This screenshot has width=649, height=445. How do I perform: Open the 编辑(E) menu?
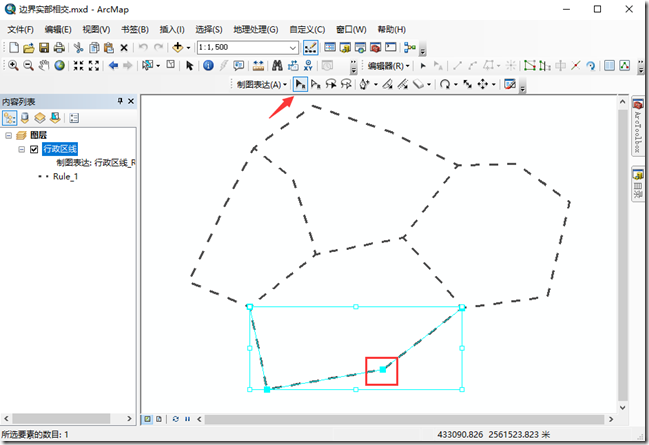(x=58, y=29)
